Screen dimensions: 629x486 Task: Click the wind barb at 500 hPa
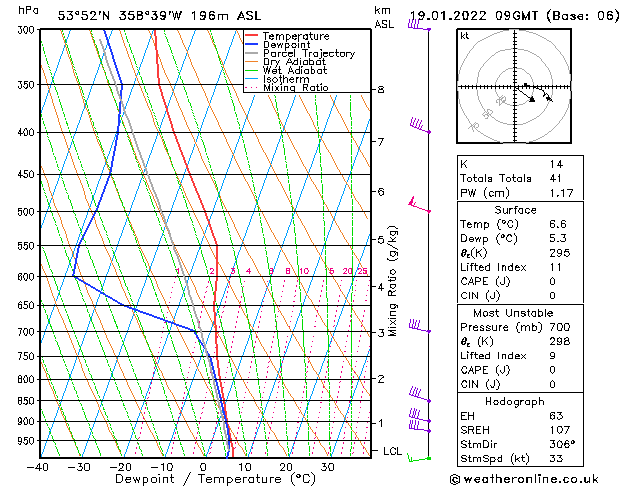click(x=418, y=206)
